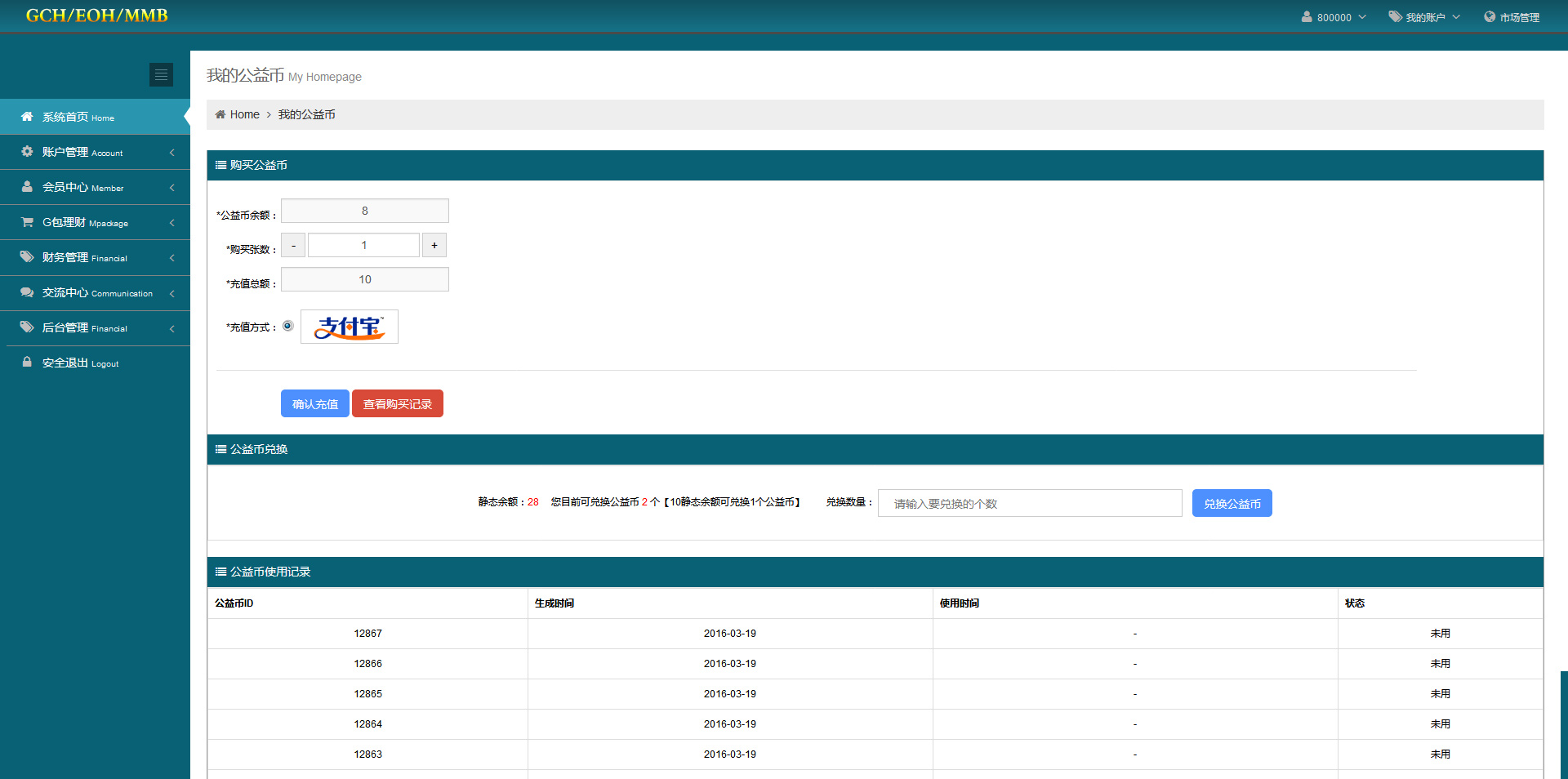This screenshot has height=779, width=1568.
Task: Click the cart icon for G包理财
Action: (27, 222)
